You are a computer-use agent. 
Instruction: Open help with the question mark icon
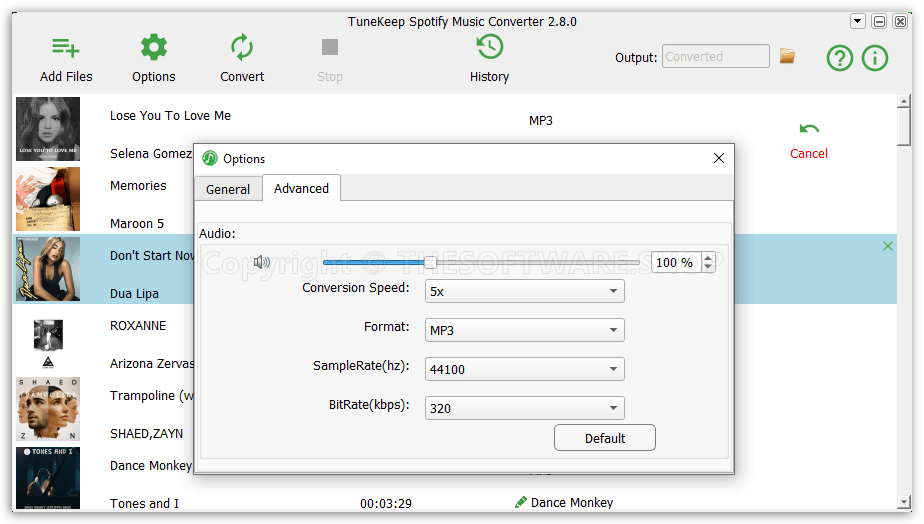click(x=840, y=58)
